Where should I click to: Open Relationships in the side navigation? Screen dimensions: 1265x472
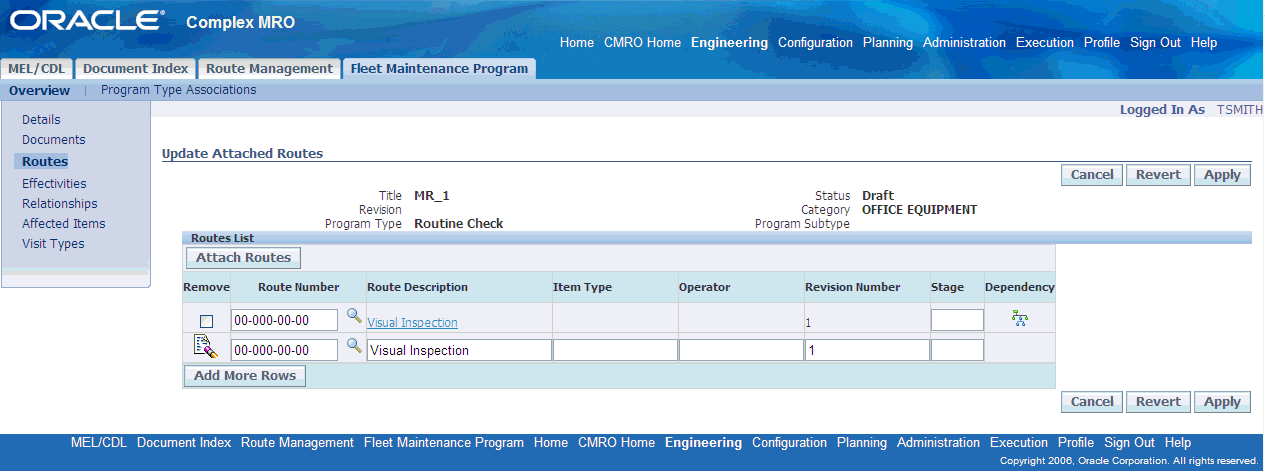pos(60,204)
